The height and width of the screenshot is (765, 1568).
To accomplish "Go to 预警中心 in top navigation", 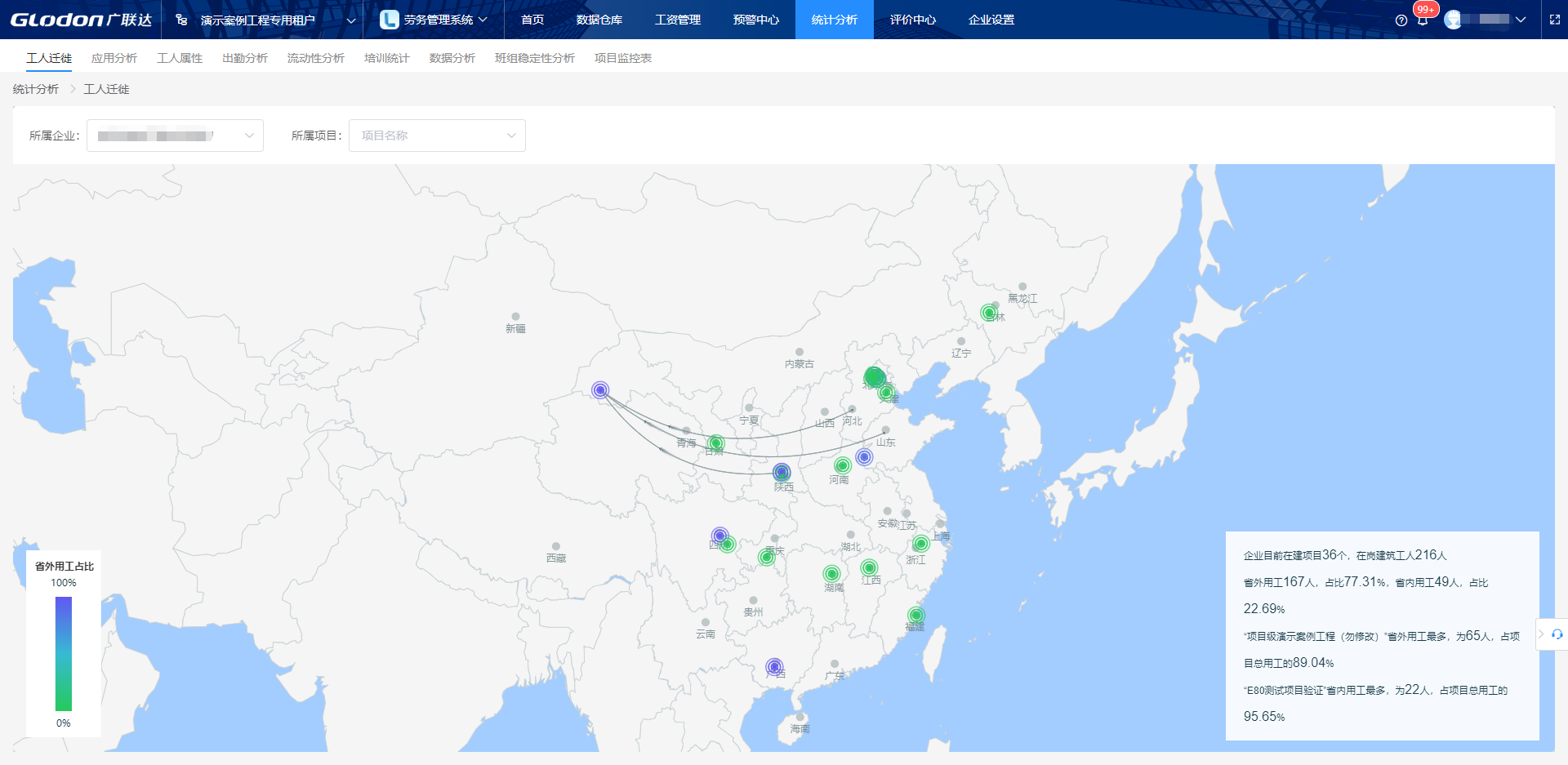I will [755, 20].
